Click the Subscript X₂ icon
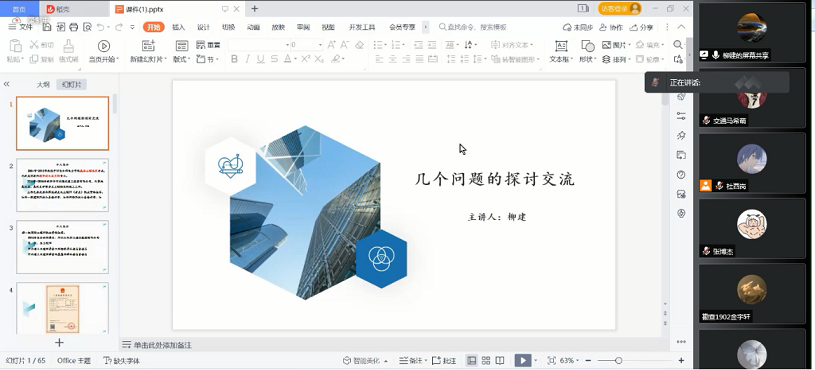 [x=319, y=59]
